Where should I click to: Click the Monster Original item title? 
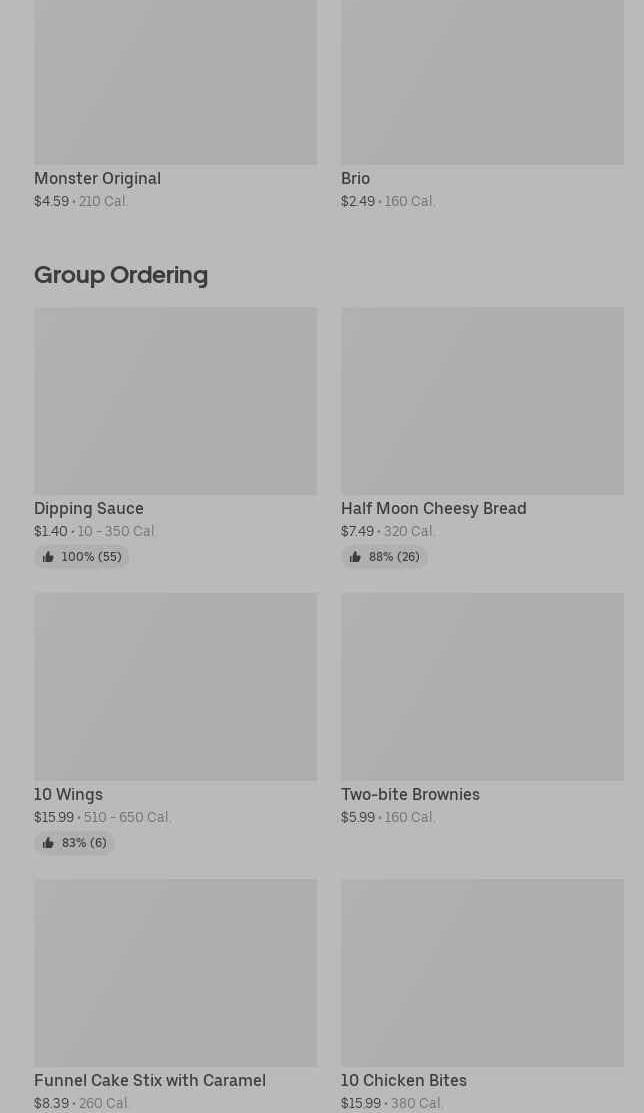97,178
